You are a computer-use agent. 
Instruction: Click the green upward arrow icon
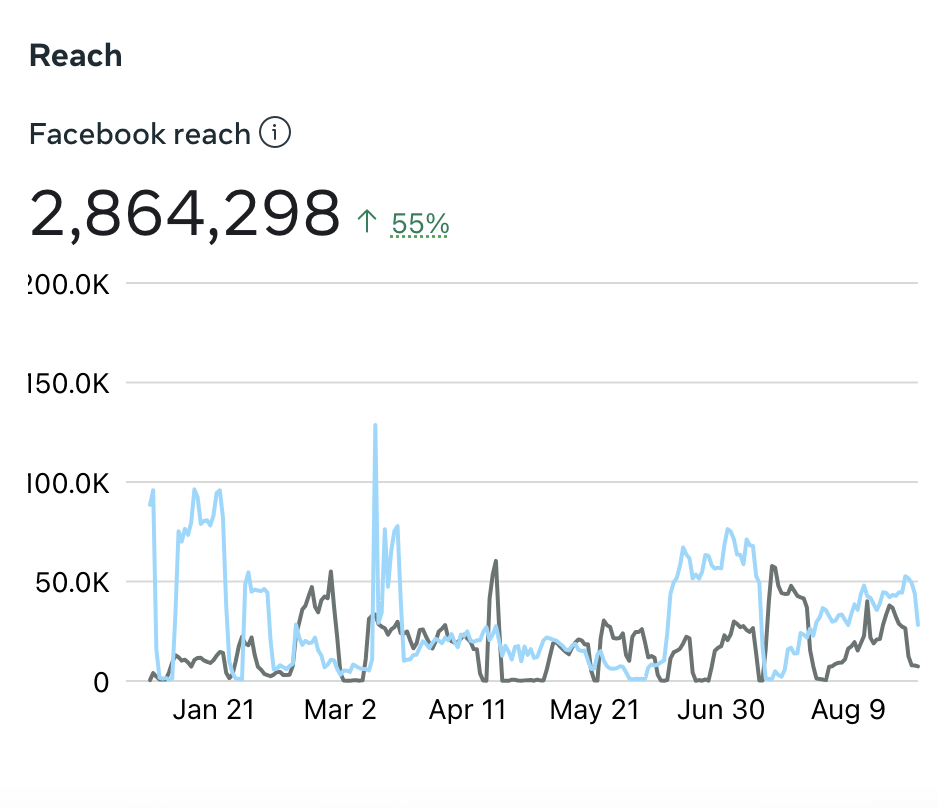pyautogui.click(x=367, y=222)
